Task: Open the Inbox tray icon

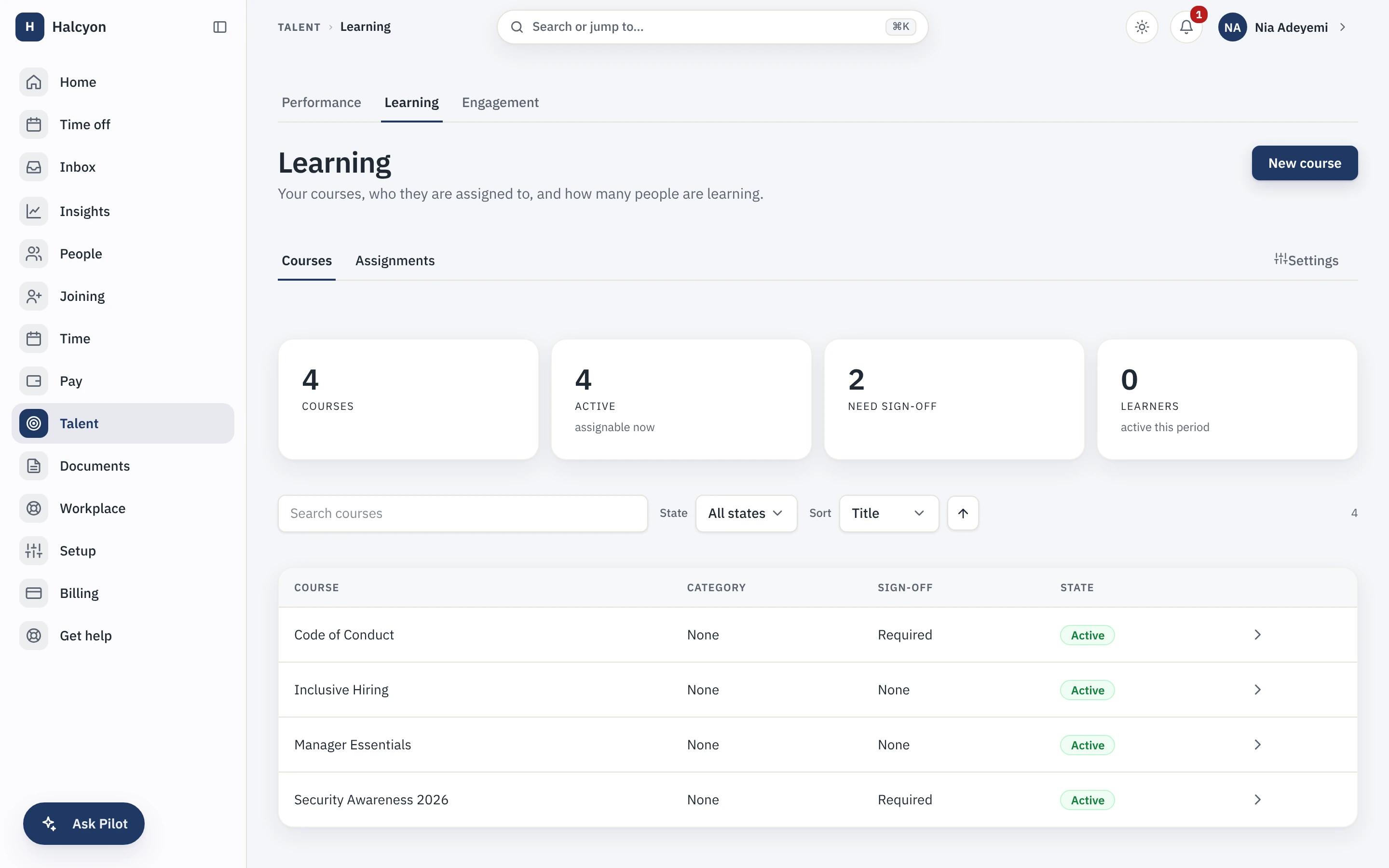Action: coord(34,167)
